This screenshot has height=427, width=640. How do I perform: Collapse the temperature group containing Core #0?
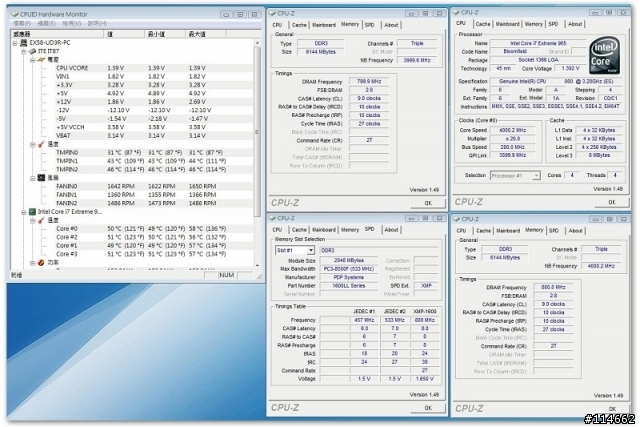coord(32,220)
